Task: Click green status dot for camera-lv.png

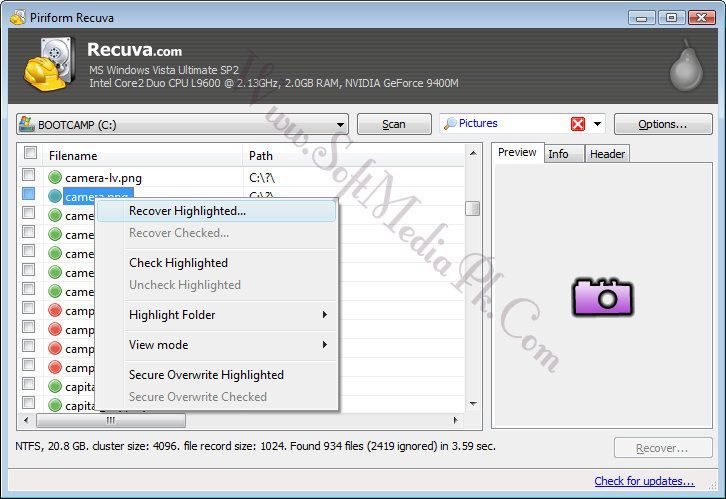Action: click(x=55, y=177)
